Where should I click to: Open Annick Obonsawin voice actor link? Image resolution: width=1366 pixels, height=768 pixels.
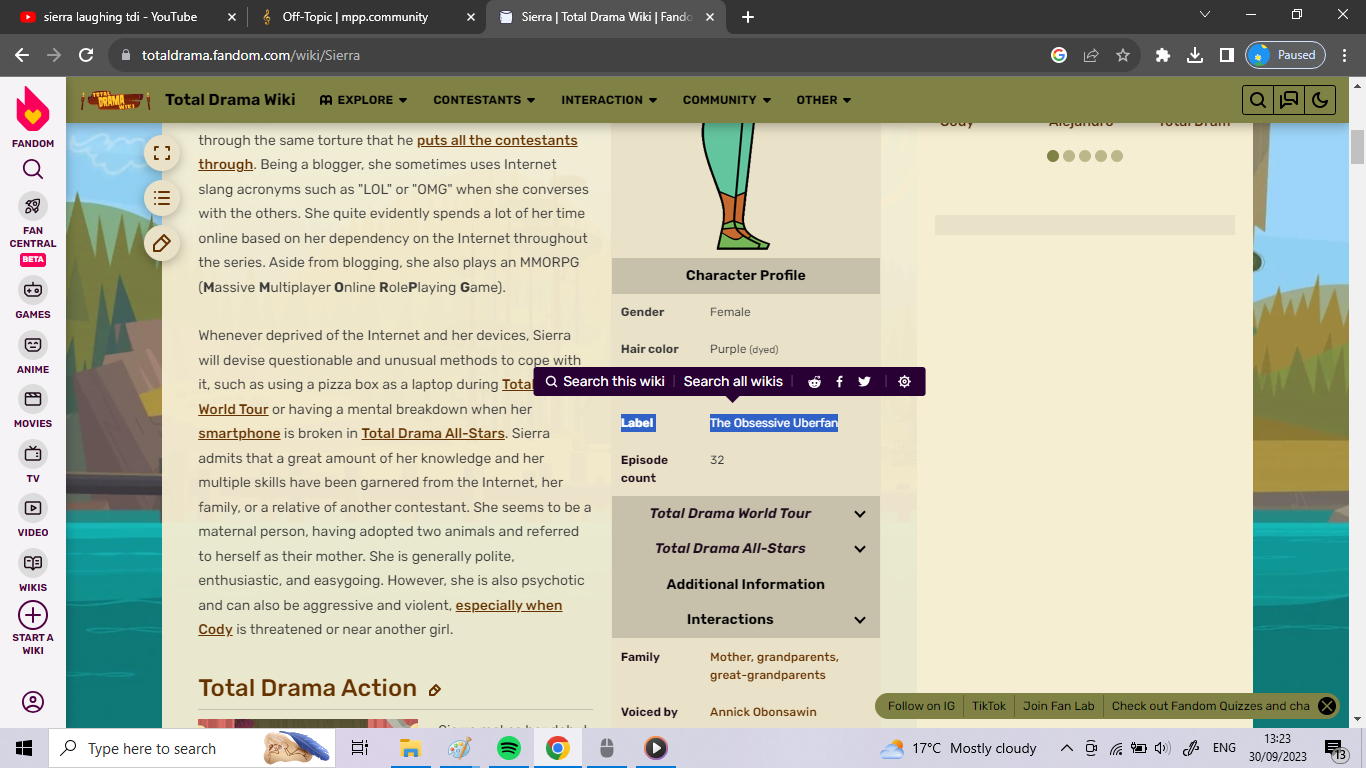pos(763,712)
